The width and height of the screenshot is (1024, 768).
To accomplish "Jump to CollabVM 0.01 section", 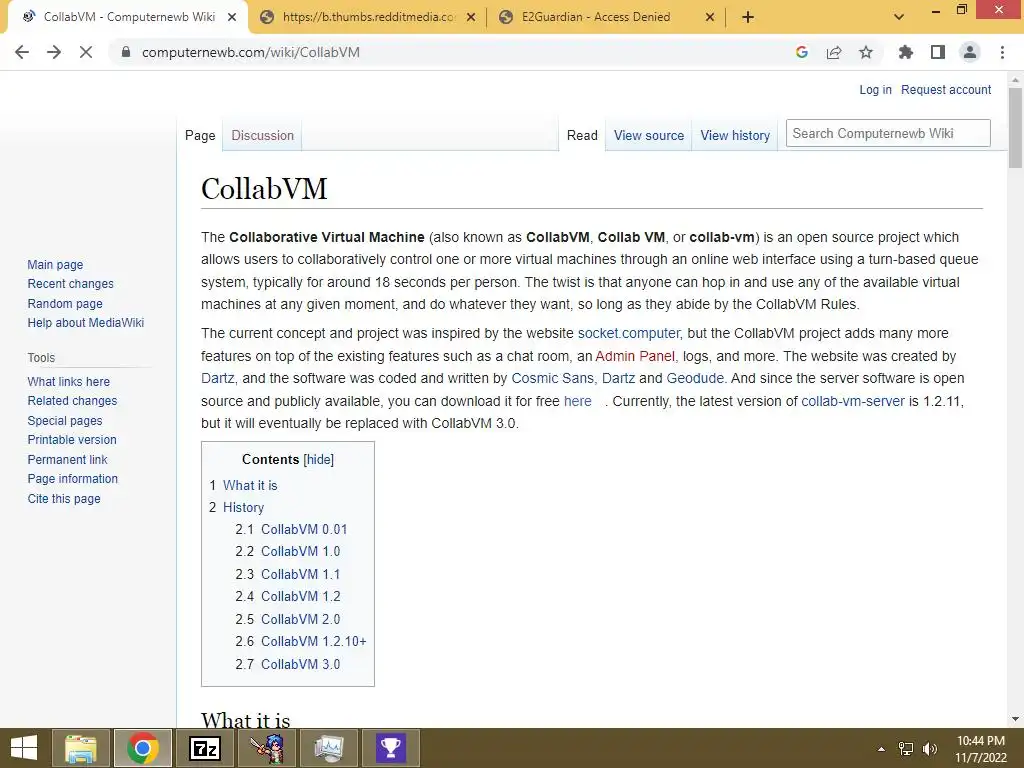I will click(304, 529).
